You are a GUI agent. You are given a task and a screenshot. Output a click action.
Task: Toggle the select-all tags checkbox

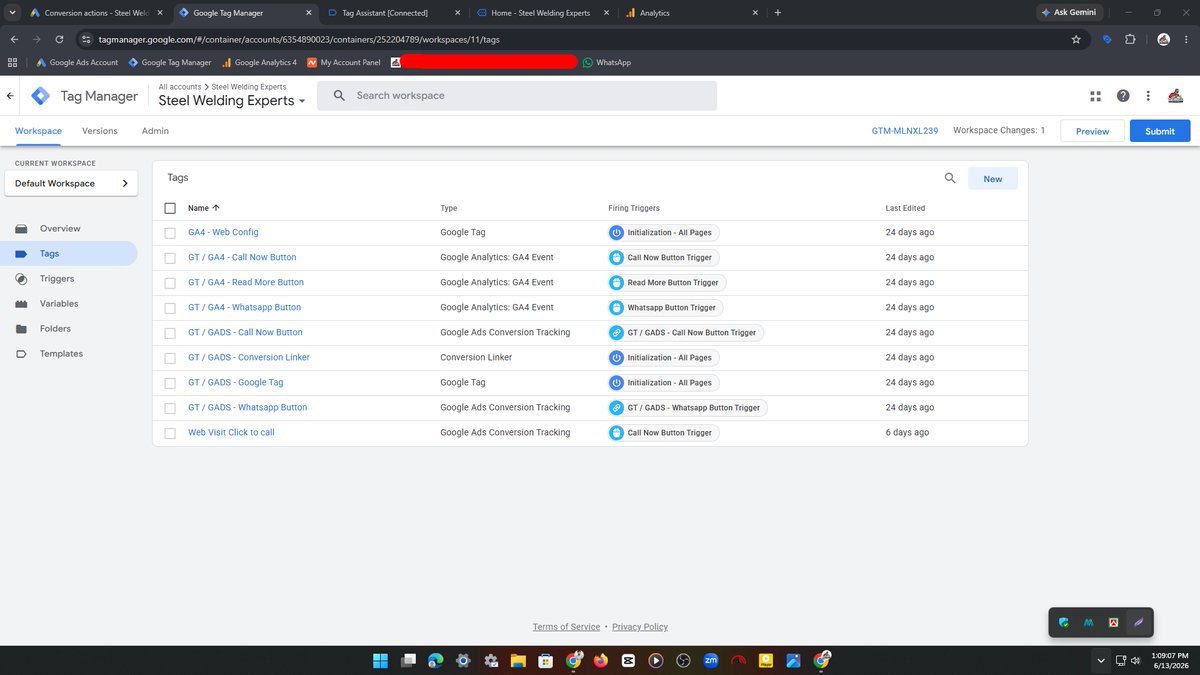click(170, 208)
